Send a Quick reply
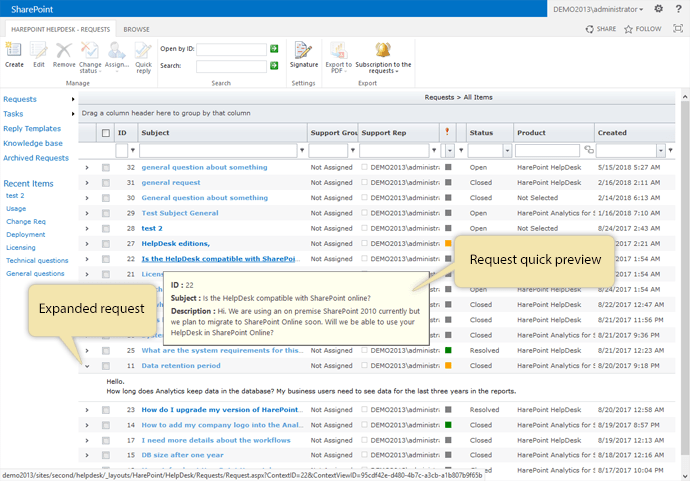This screenshot has width=690, height=481. click(143, 58)
